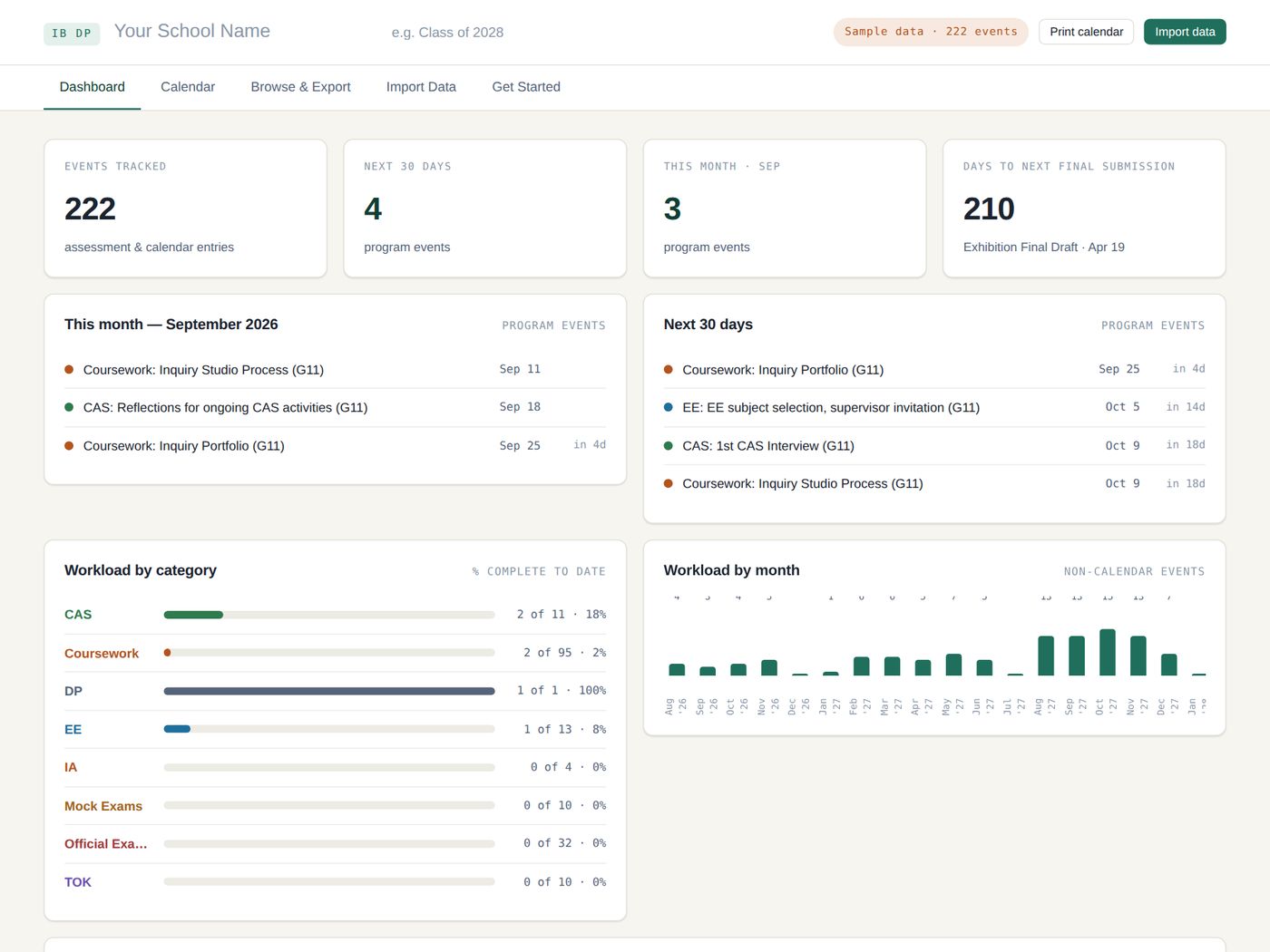Image resolution: width=1270 pixels, height=952 pixels.
Task: Click the truncated Official Exa… category label
Action: tap(105, 844)
